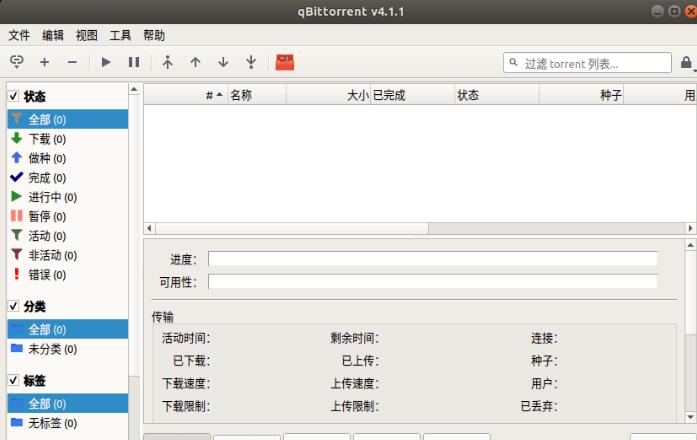Click the 进度 progress bar
Image resolution: width=697 pixels, height=440 pixels.
pyautogui.click(x=433, y=258)
